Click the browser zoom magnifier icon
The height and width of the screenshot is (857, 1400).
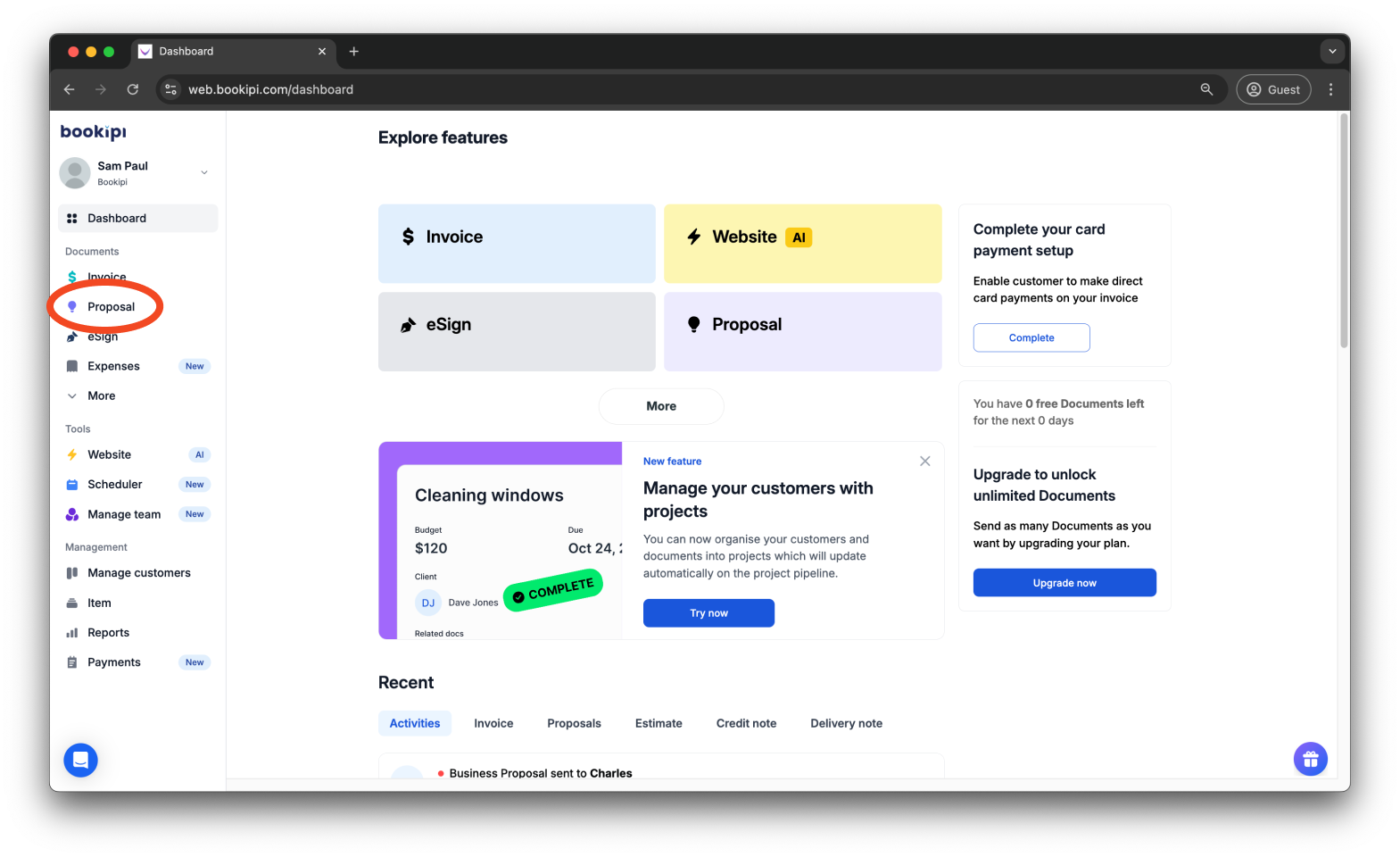(1206, 89)
